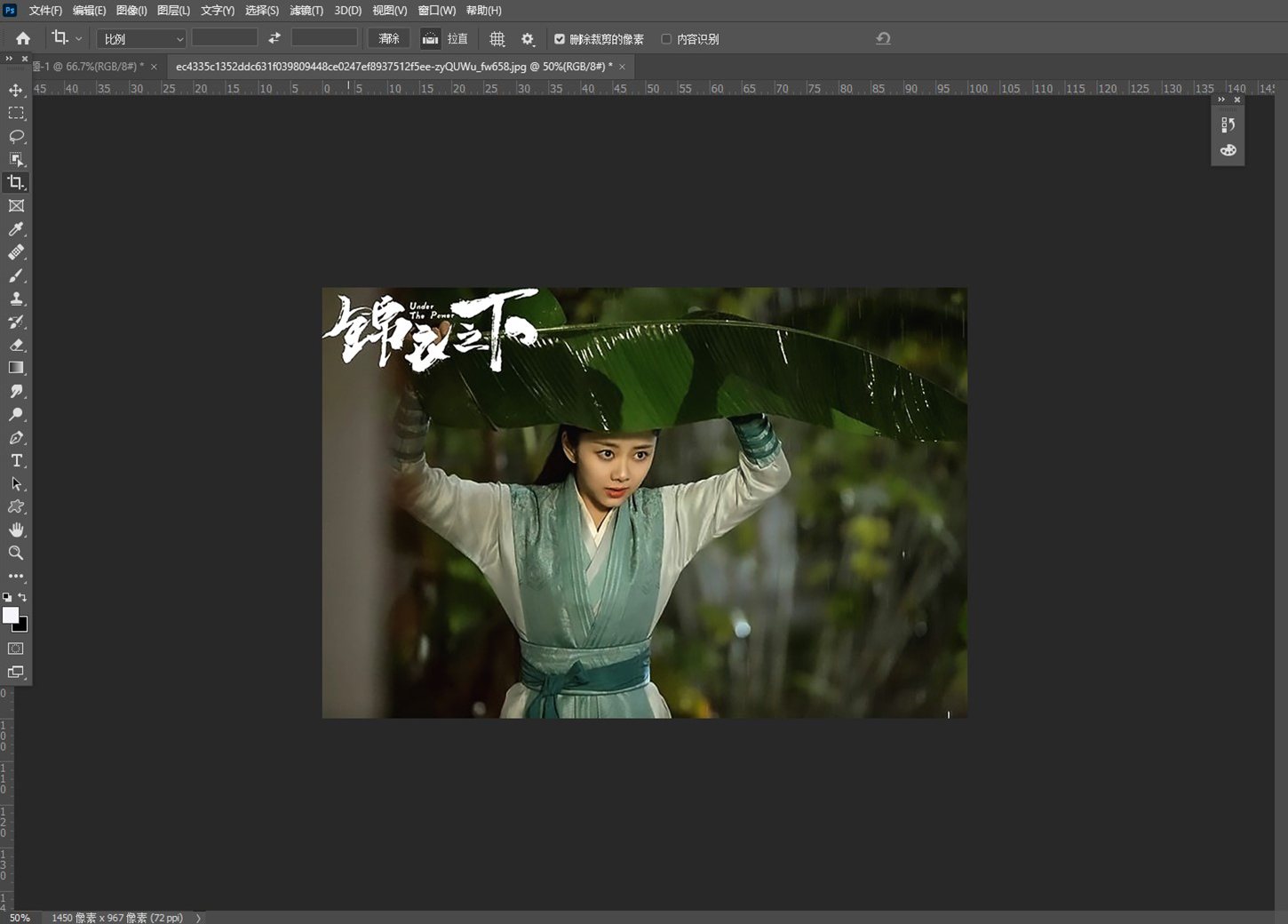Click the image size status bar text
1288x924 pixels.
click(x=115, y=917)
